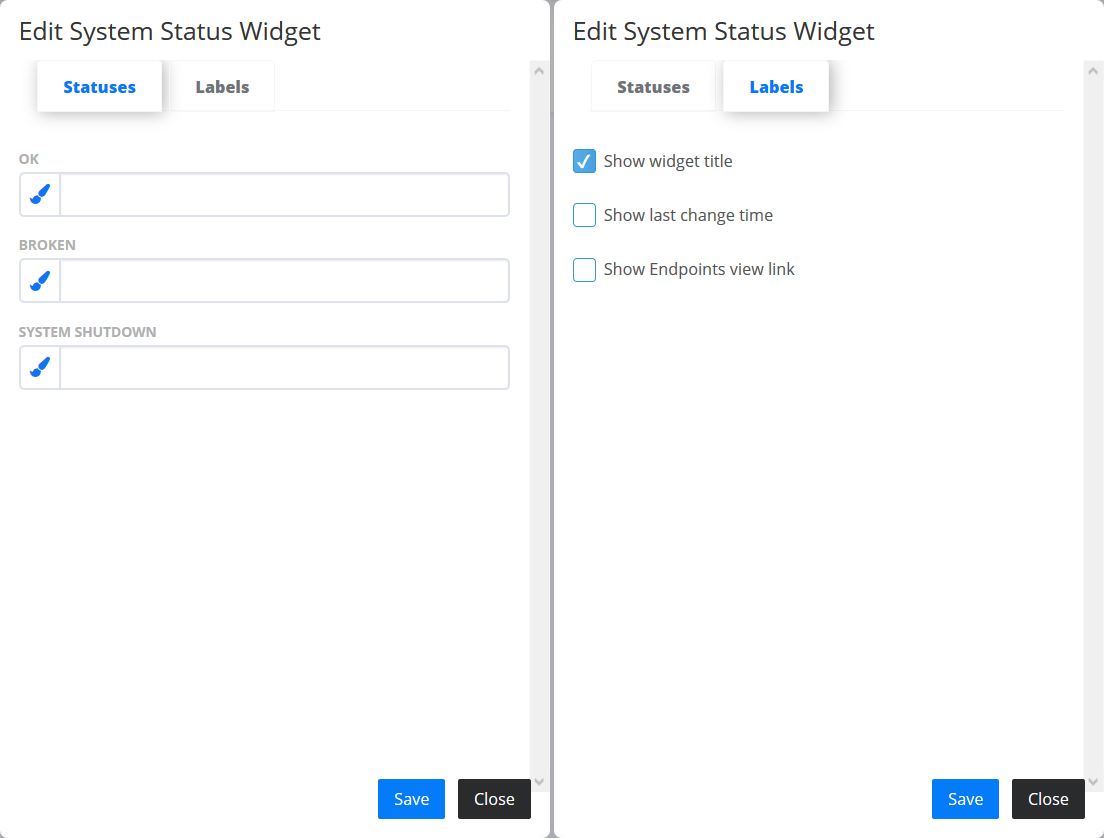Open the color brush for BROKEN status
The width and height of the screenshot is (1104, 838).
point(40,281)
